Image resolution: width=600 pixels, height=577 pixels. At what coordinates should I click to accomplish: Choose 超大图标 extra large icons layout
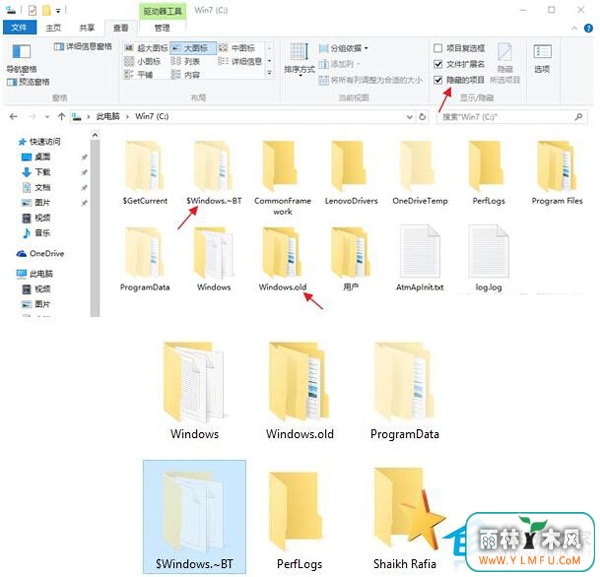click(x=147, y=48)
